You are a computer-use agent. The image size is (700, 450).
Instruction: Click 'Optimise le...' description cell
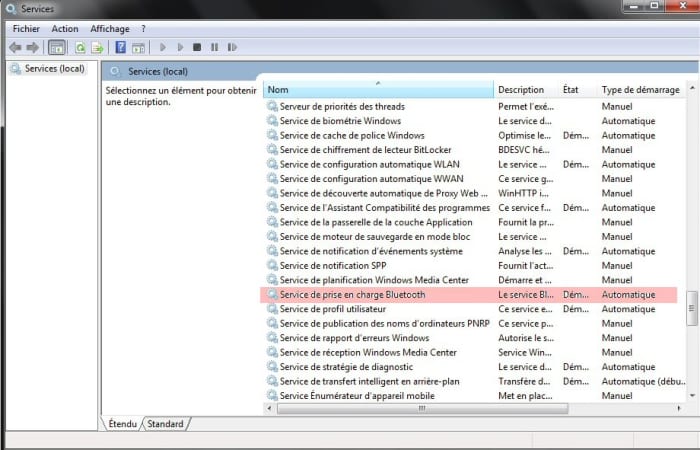click(524, 135)
